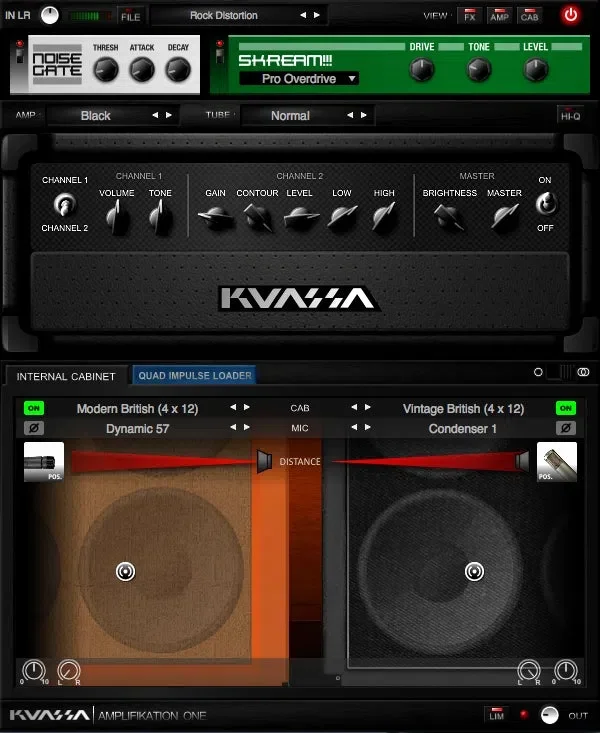Click the Condenser 1 mic position thumbnail
The width and height of the screenshot is (600, 733).
click(557, 462)
